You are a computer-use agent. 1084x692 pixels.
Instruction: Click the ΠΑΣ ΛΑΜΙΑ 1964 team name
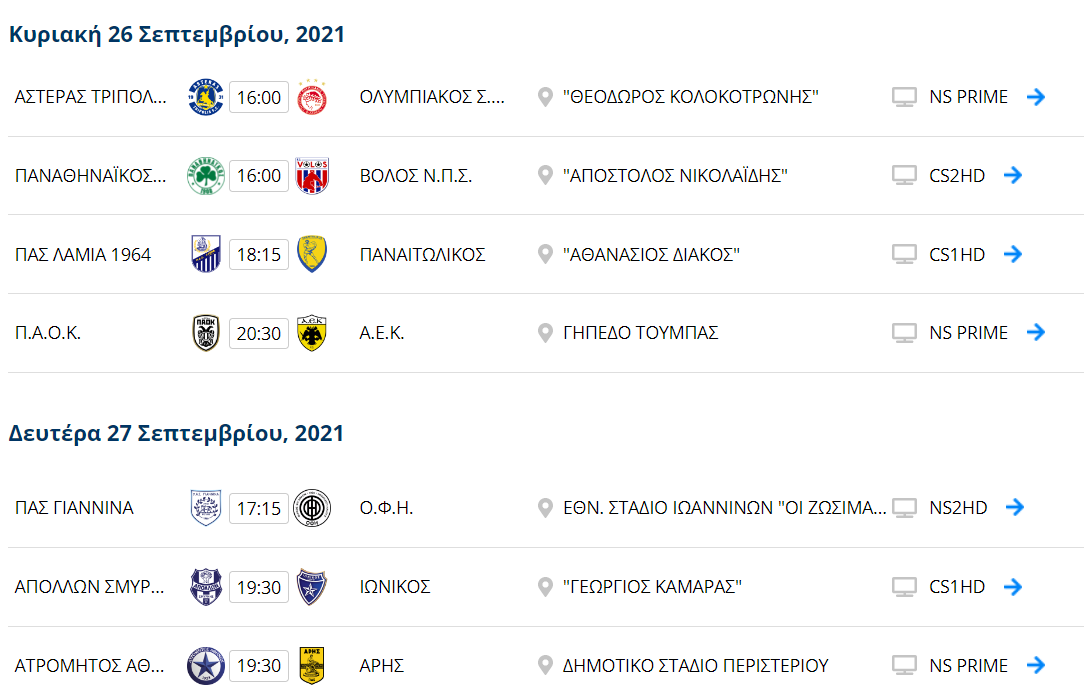coord(83,255)
